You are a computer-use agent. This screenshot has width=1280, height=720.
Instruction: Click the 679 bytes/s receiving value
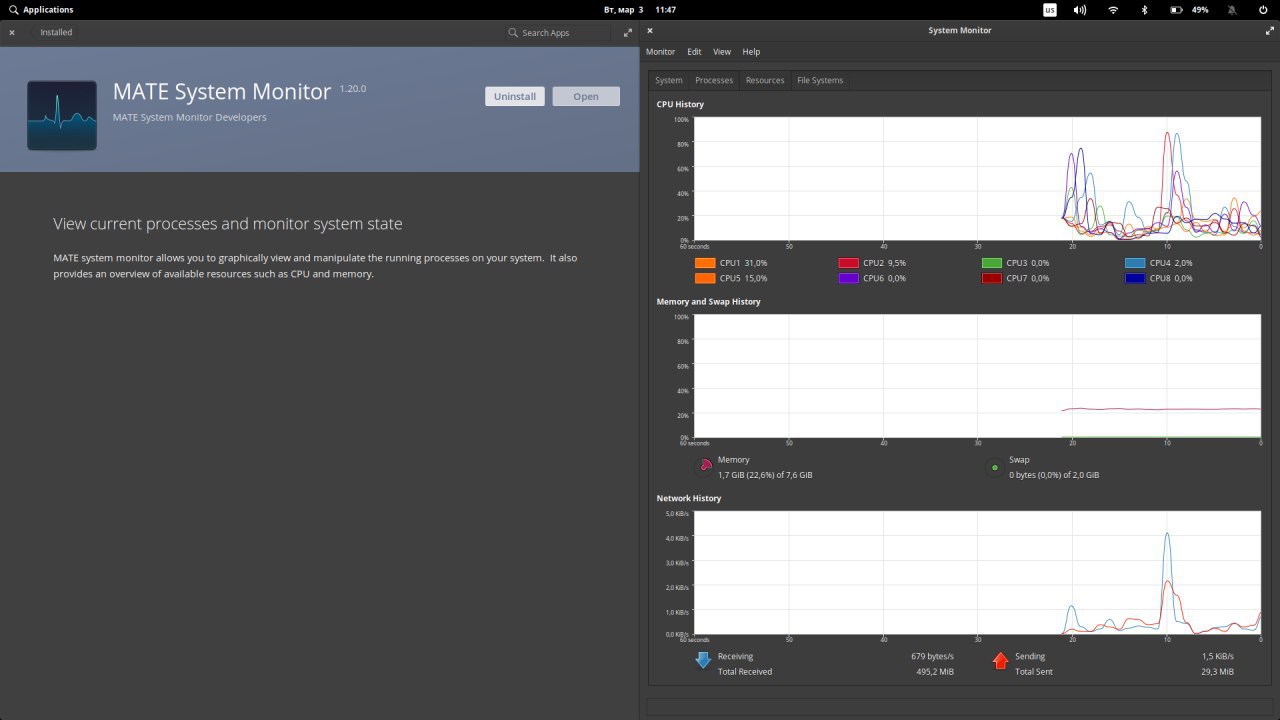tap(932, 657)
